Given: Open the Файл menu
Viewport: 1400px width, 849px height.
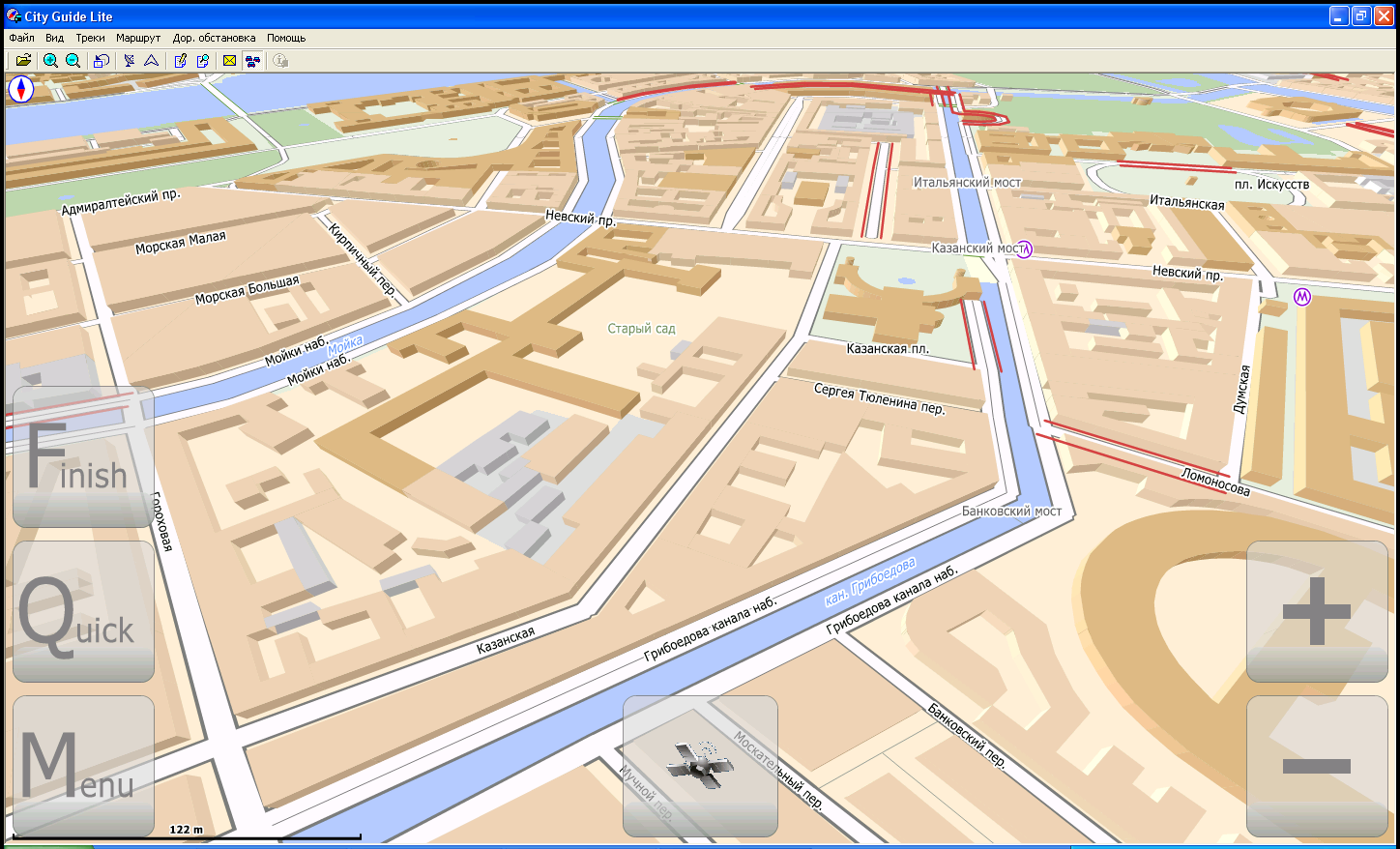Looking at the screenshot, I should [x=21, y=38].
